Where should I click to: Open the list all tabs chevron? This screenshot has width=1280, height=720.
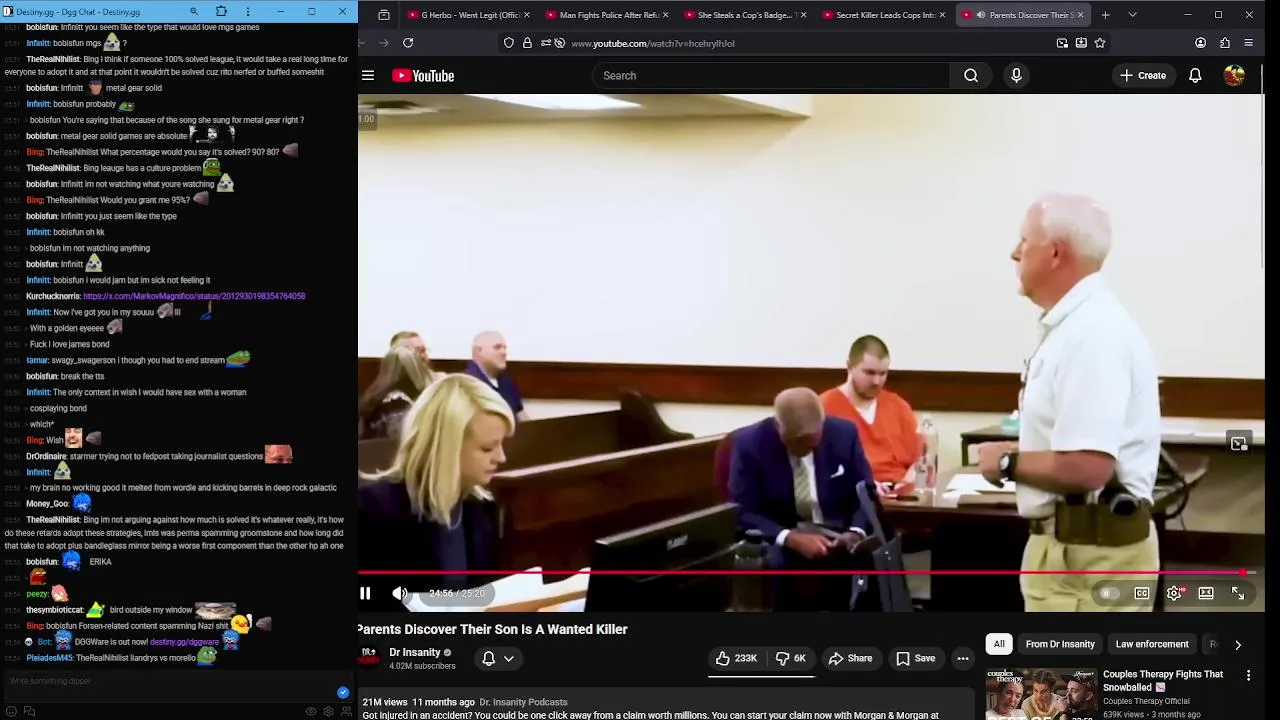point(1132,15)
